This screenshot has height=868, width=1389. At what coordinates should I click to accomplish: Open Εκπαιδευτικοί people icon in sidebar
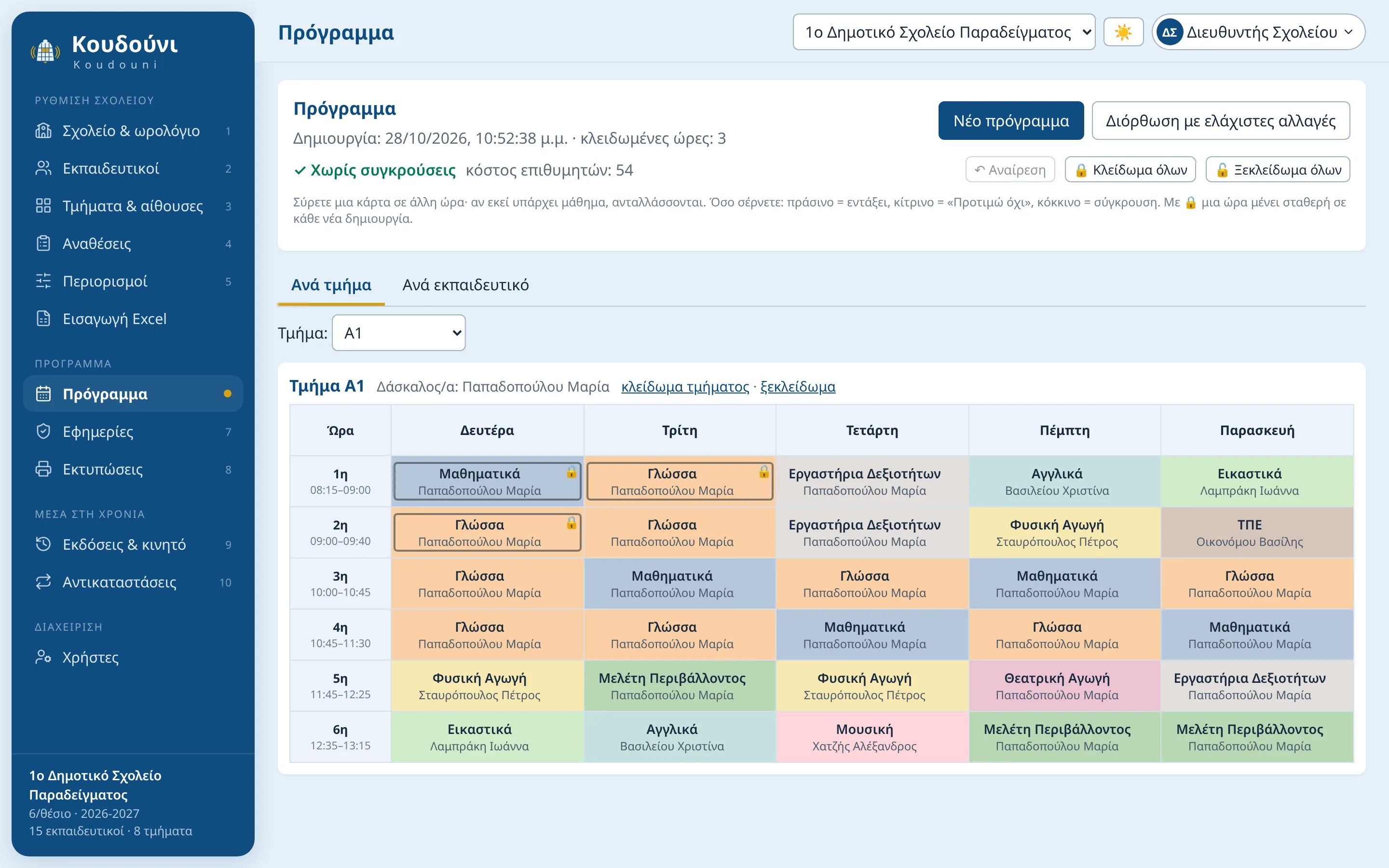click(x=43, y=168)
